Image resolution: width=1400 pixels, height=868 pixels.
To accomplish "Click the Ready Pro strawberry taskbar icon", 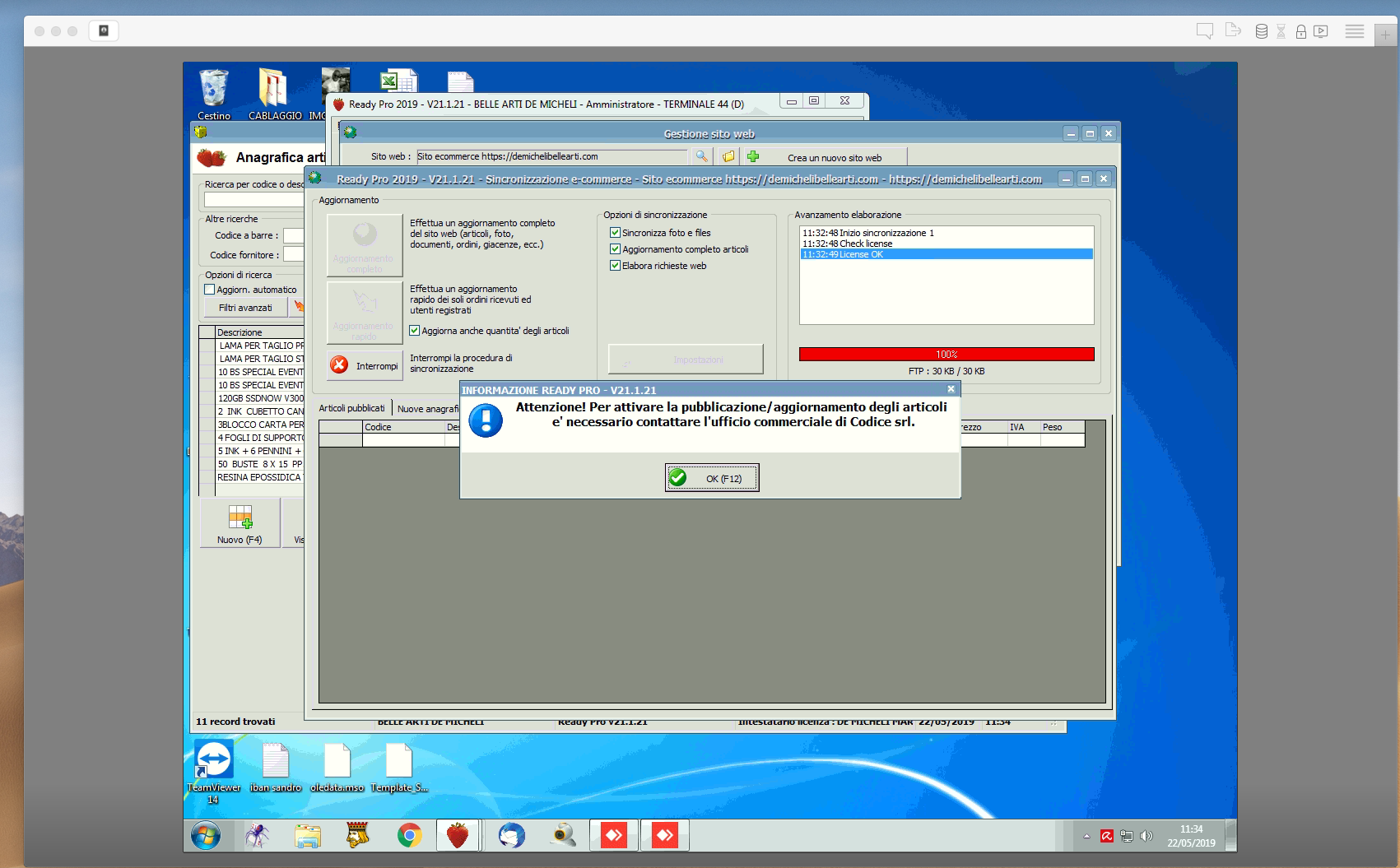I will pyautogui.click(x=458, y=836).
